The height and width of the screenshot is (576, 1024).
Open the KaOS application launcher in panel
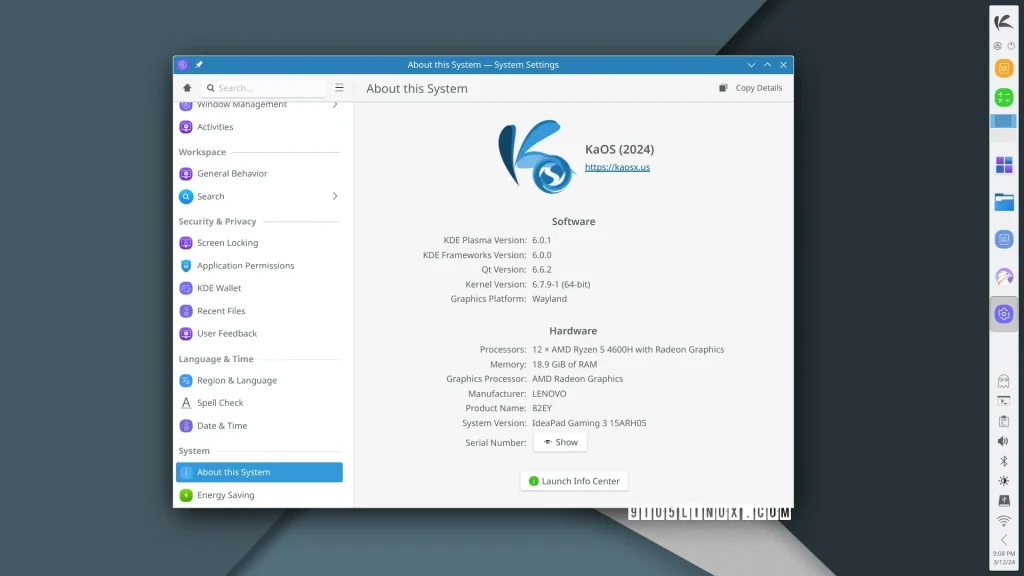(x=1003, y=22)
